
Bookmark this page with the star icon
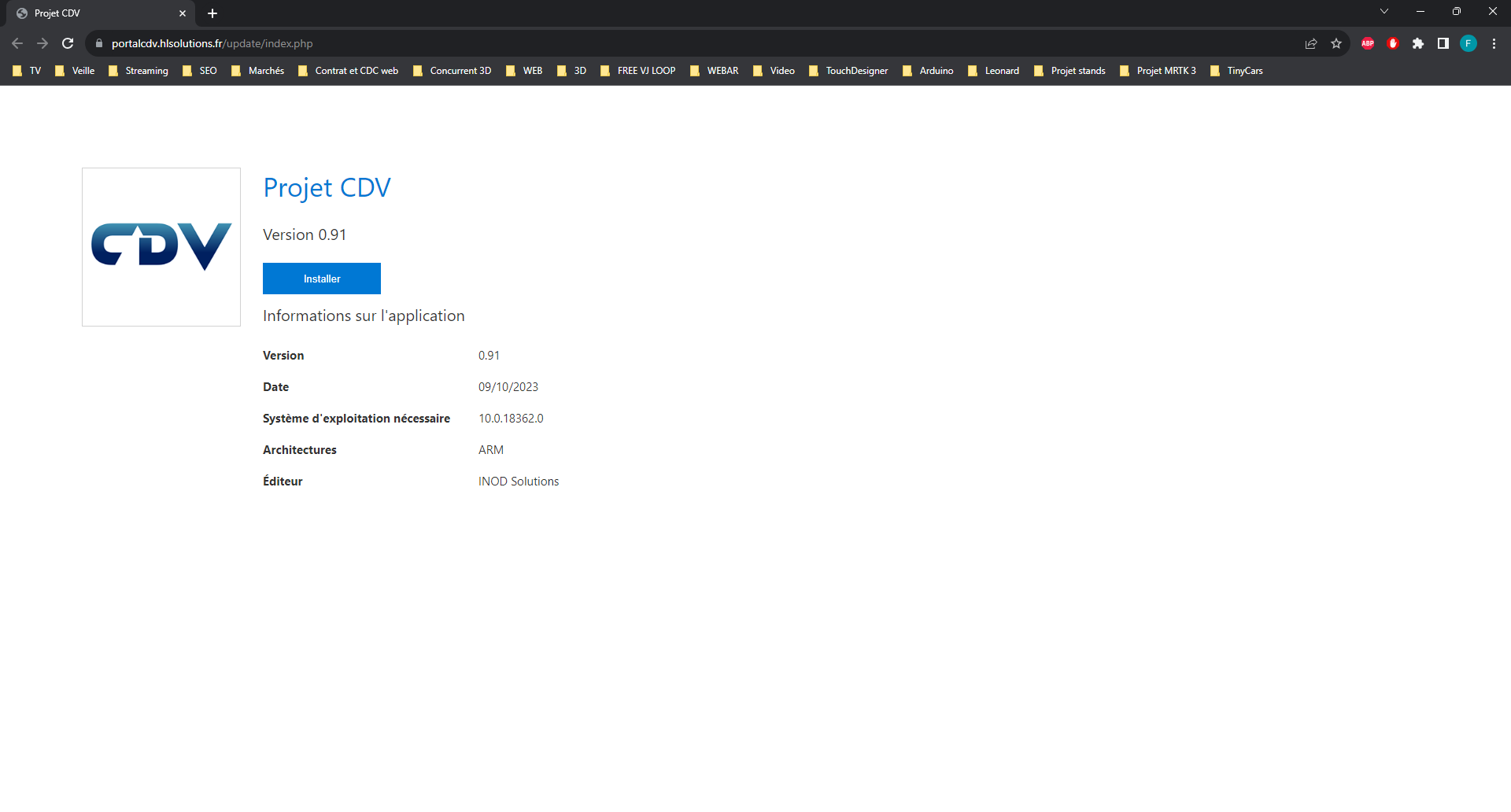pos(1336,43)
